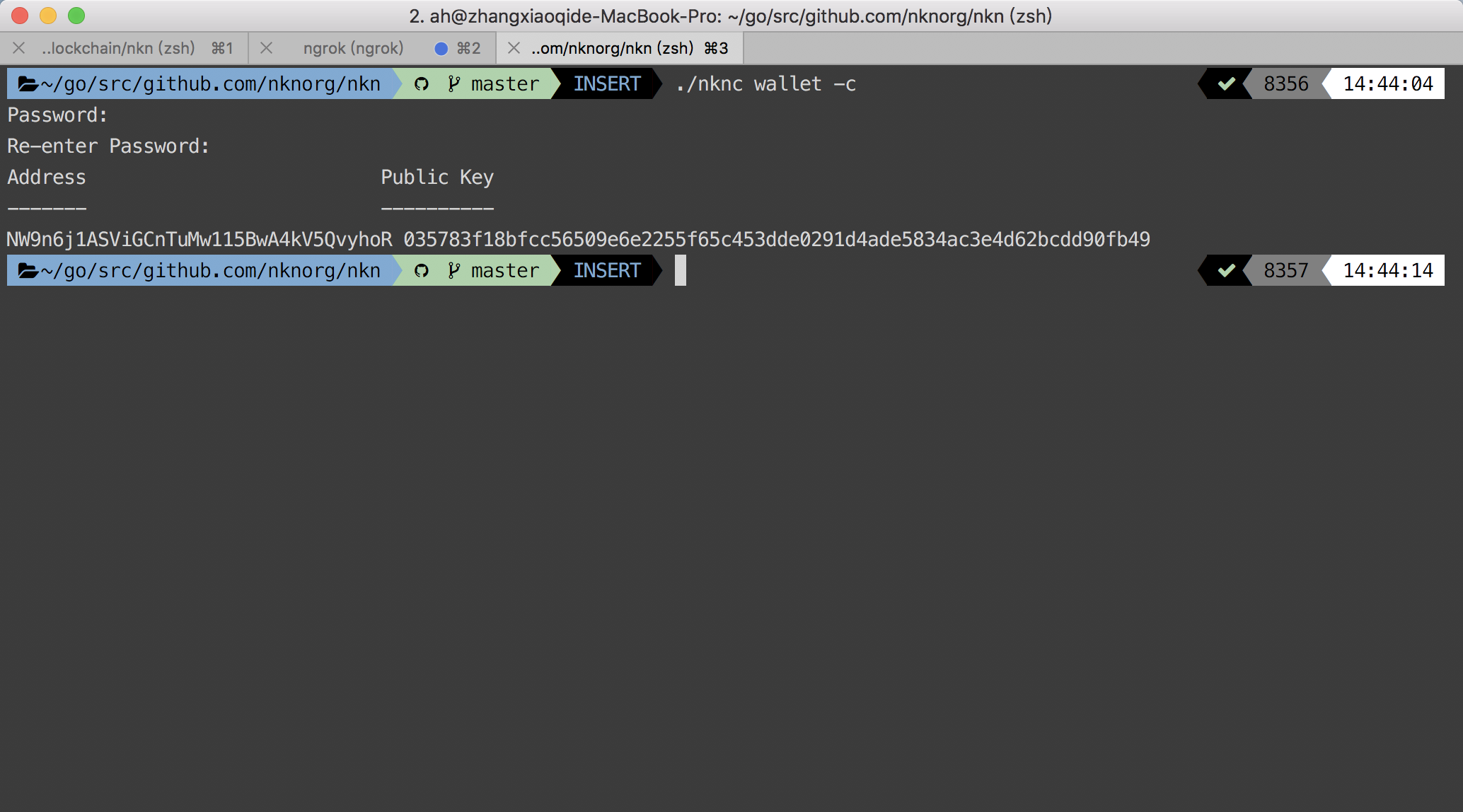Click the git branch icon beside master, second prompt
Screen dimensions: 1463x812
453,271
